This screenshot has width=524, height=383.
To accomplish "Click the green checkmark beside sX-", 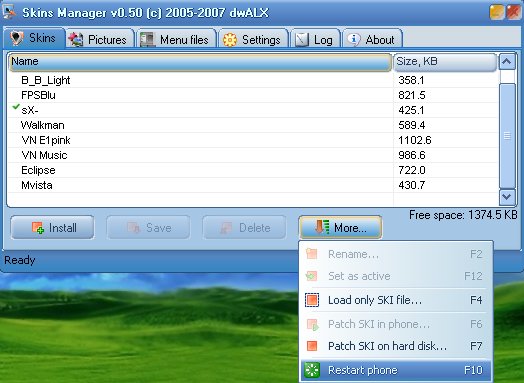I will coord(16,107).
